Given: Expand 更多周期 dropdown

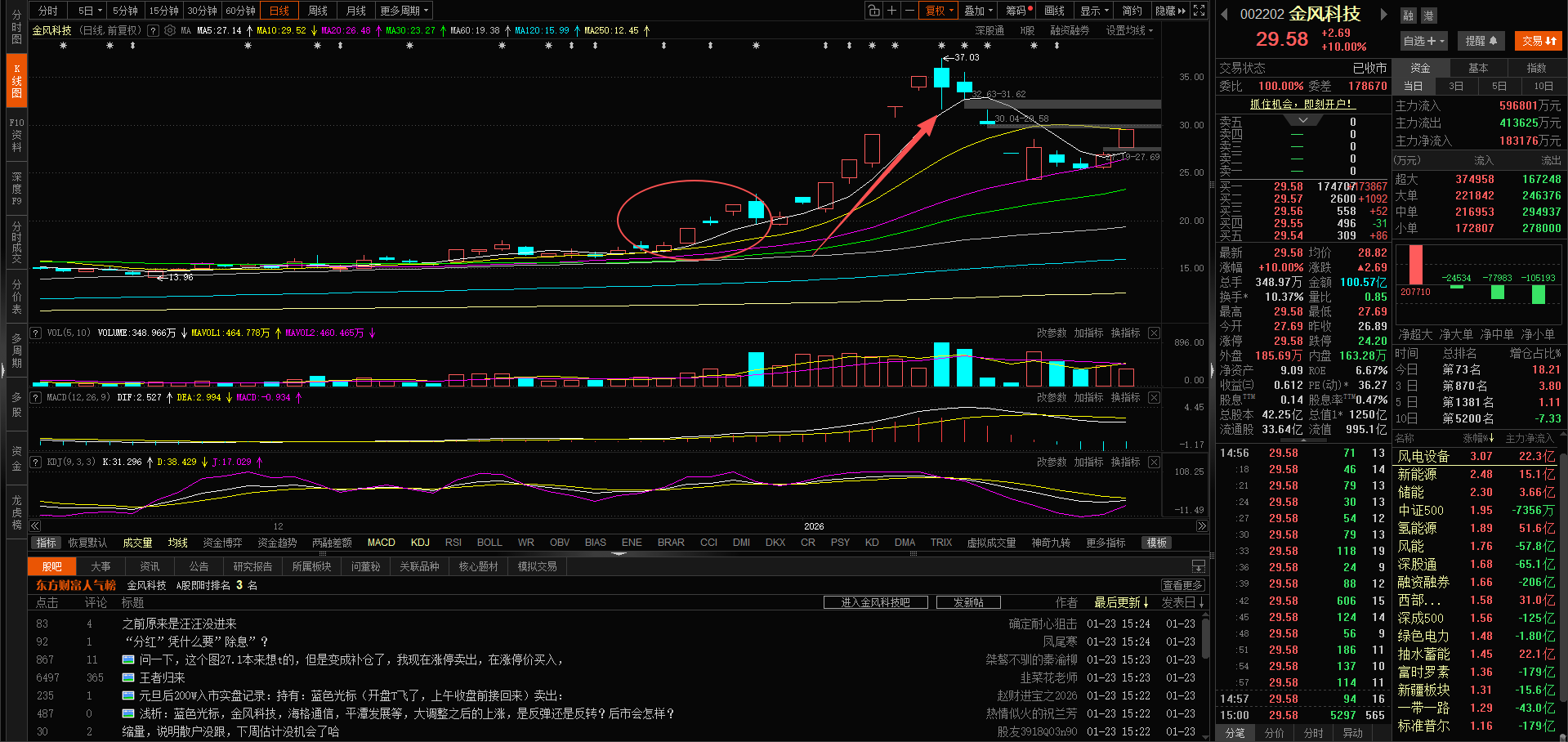Looking at the screenshot, I should point(404,11).
